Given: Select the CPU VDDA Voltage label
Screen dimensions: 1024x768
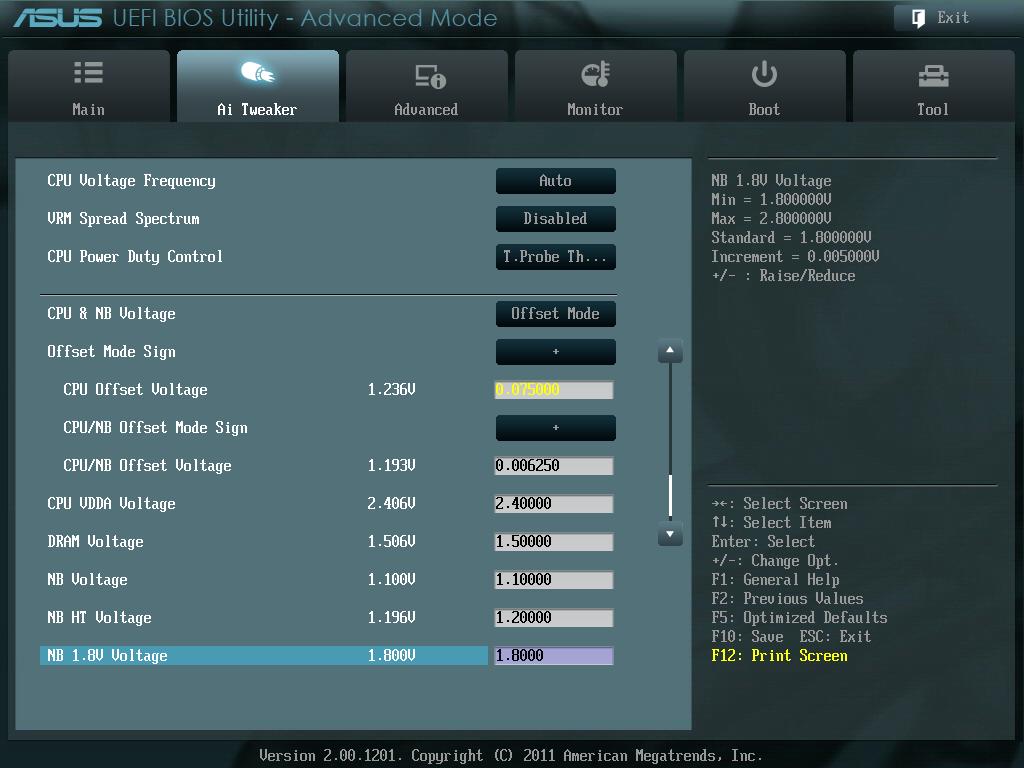Looking at the screenshot, I should click(x=112, y=504).
